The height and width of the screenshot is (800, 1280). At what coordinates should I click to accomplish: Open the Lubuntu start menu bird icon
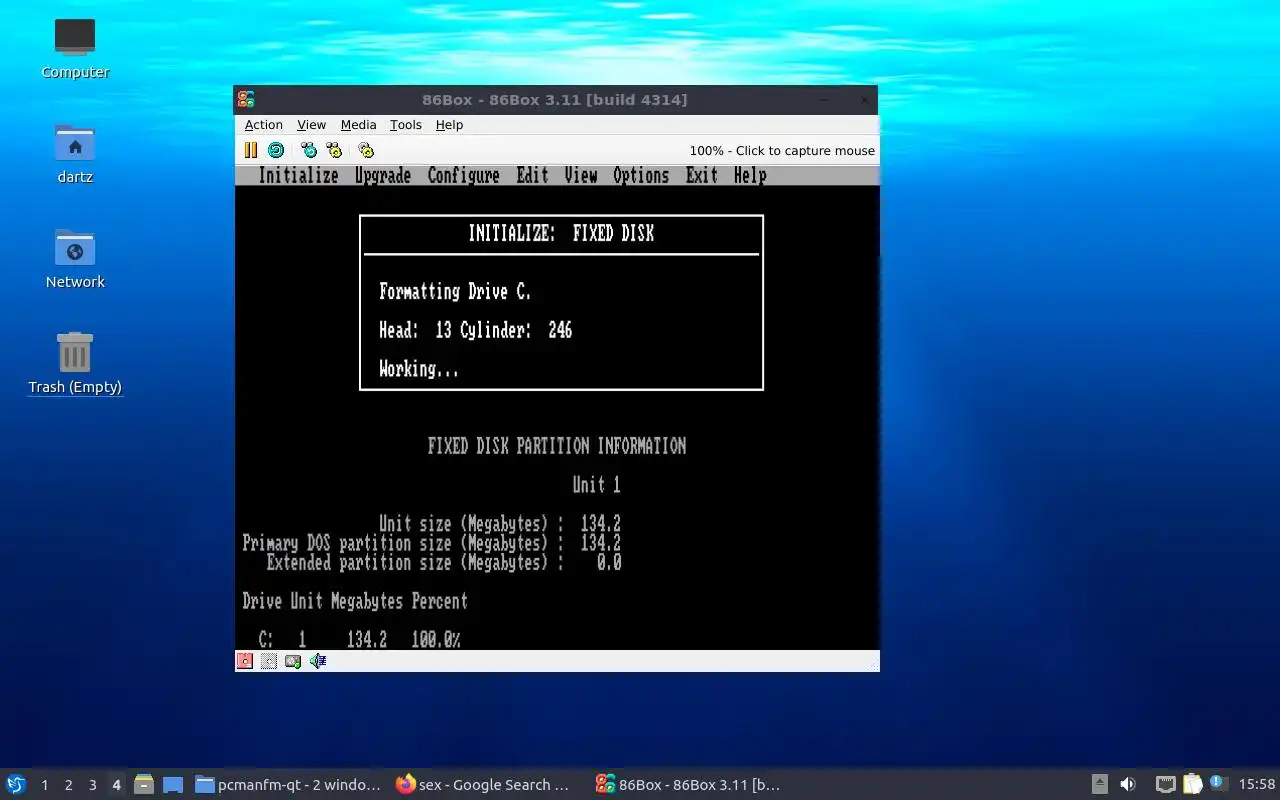(x=15, y=784)
